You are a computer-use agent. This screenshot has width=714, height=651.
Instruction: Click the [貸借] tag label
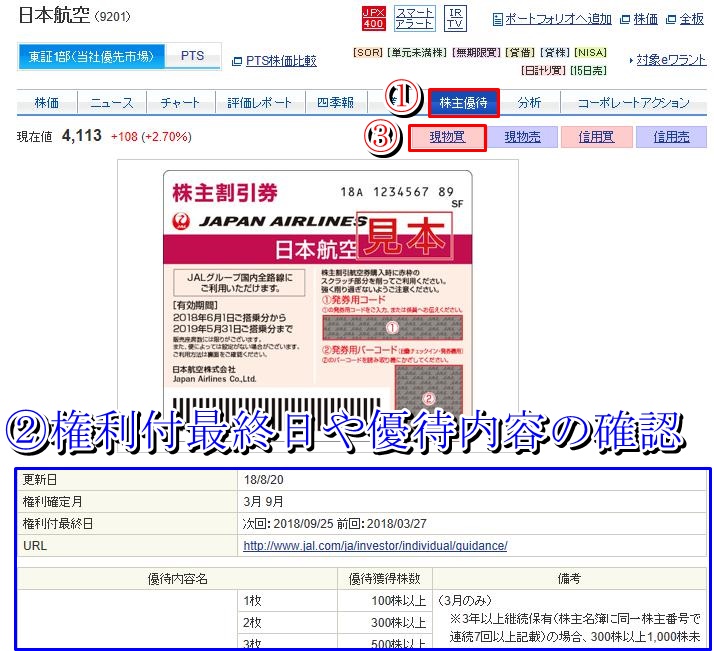point(520,53)
